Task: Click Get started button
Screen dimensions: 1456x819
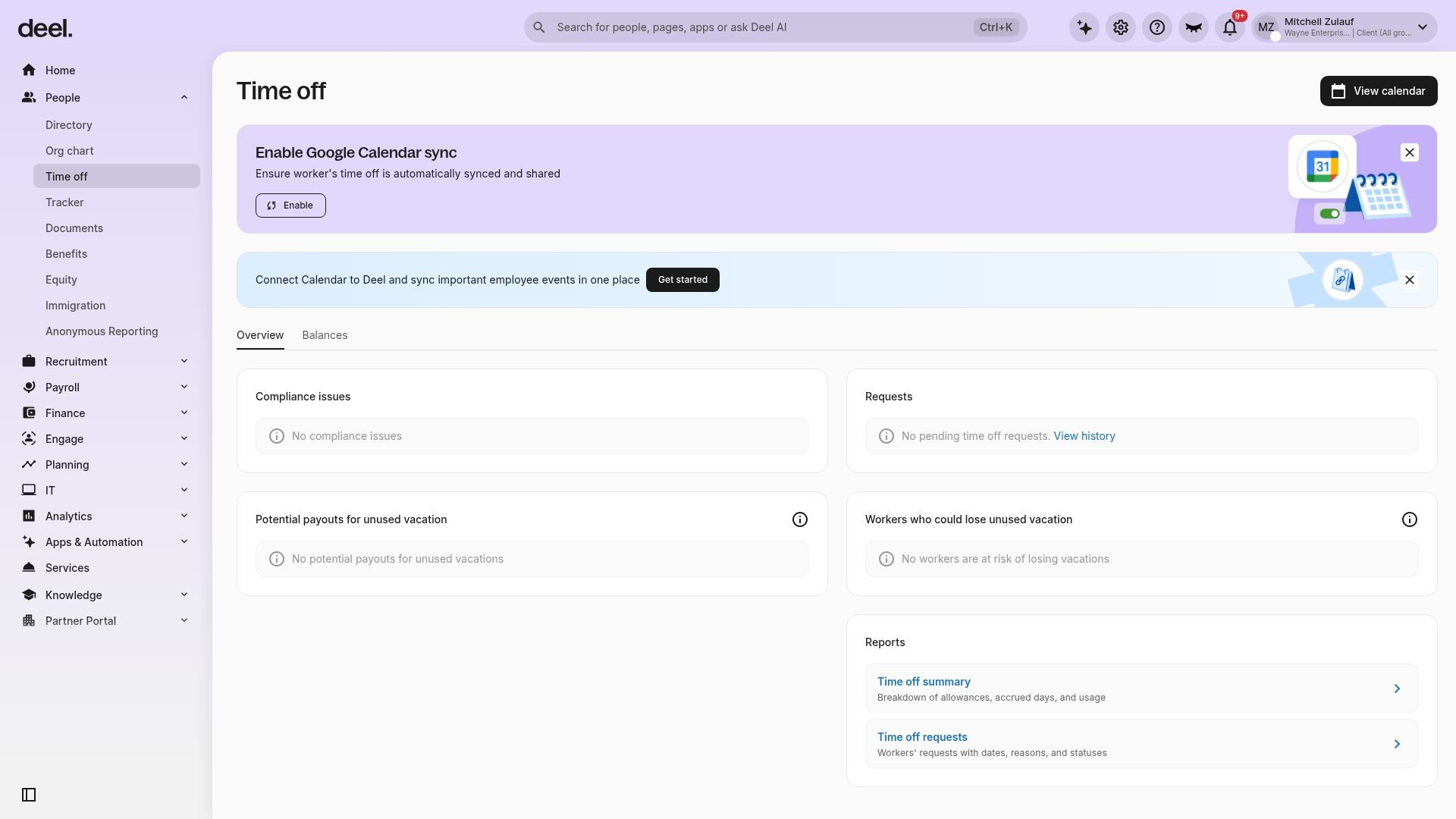Action: [x=682, y=280]
